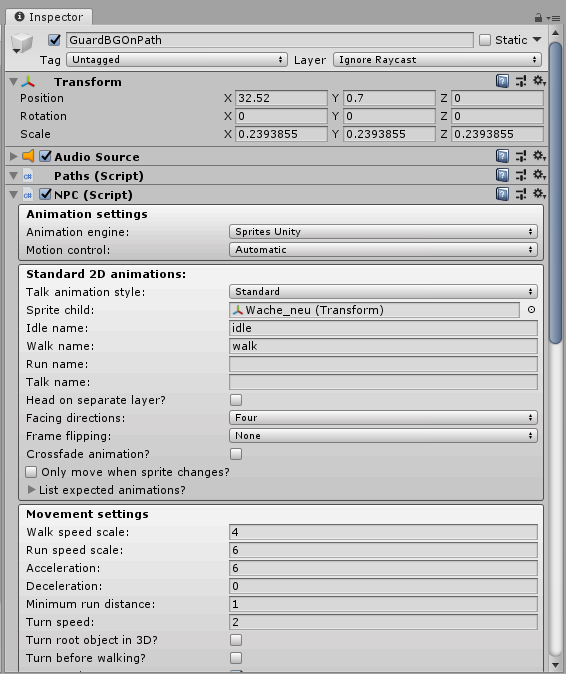The width and height of the screenshot is (566, 674).
Task: Open the Paths script gear settings menu
Action: (539, 175)
